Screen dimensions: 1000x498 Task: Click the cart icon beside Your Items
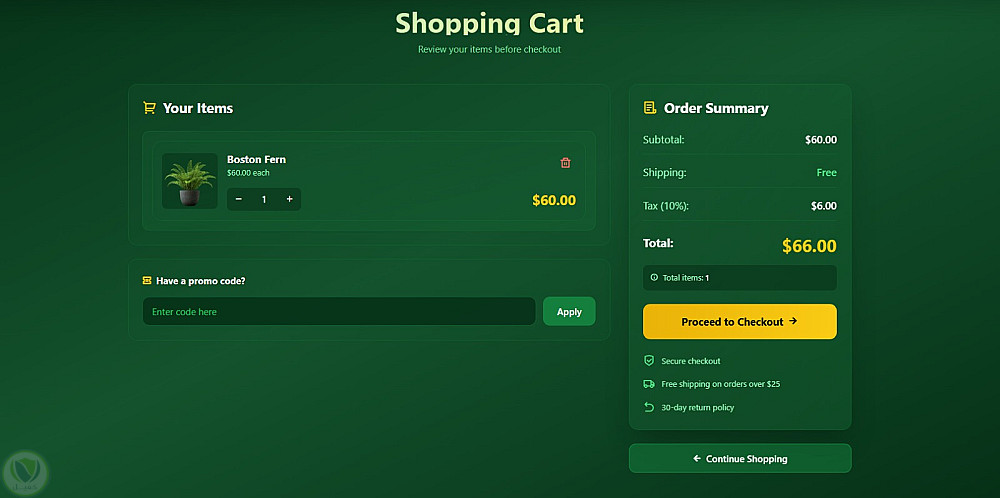(x=149, y=108)
